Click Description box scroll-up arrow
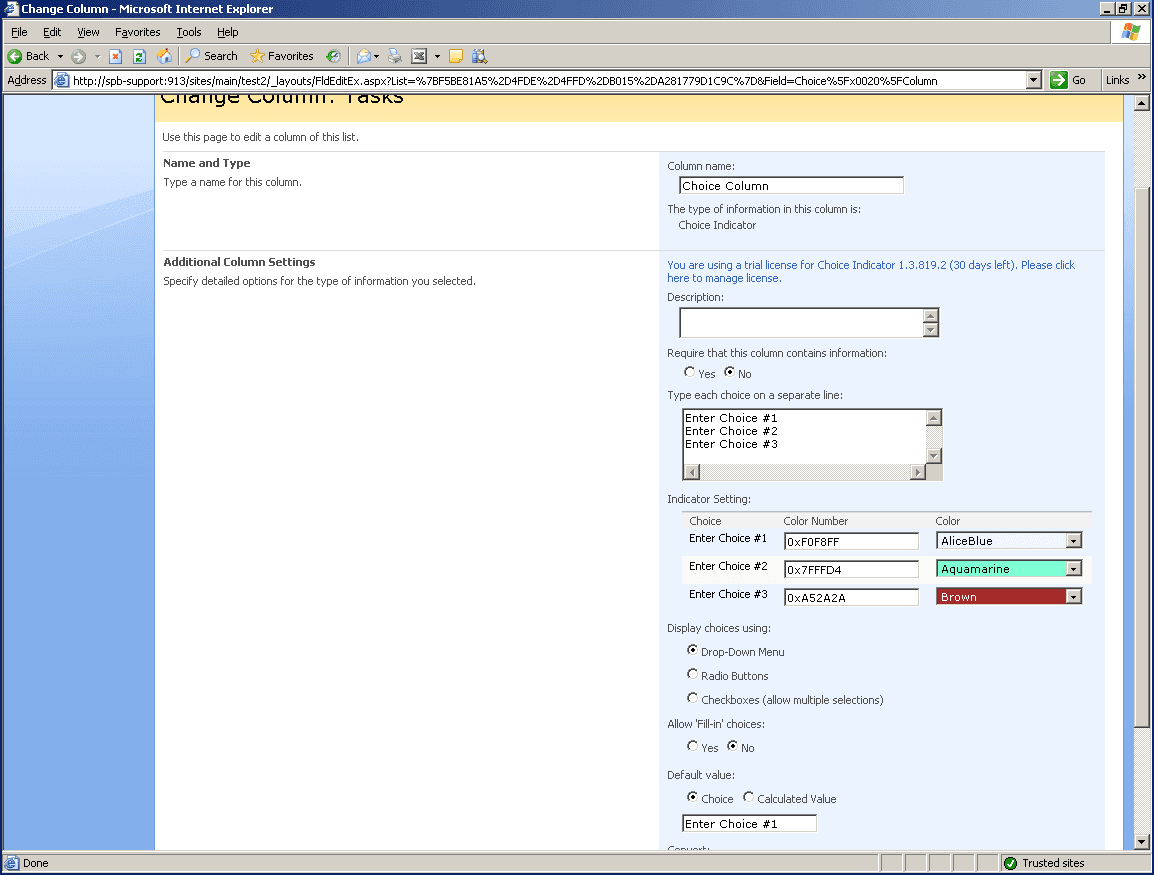 (x=931, y=316)
